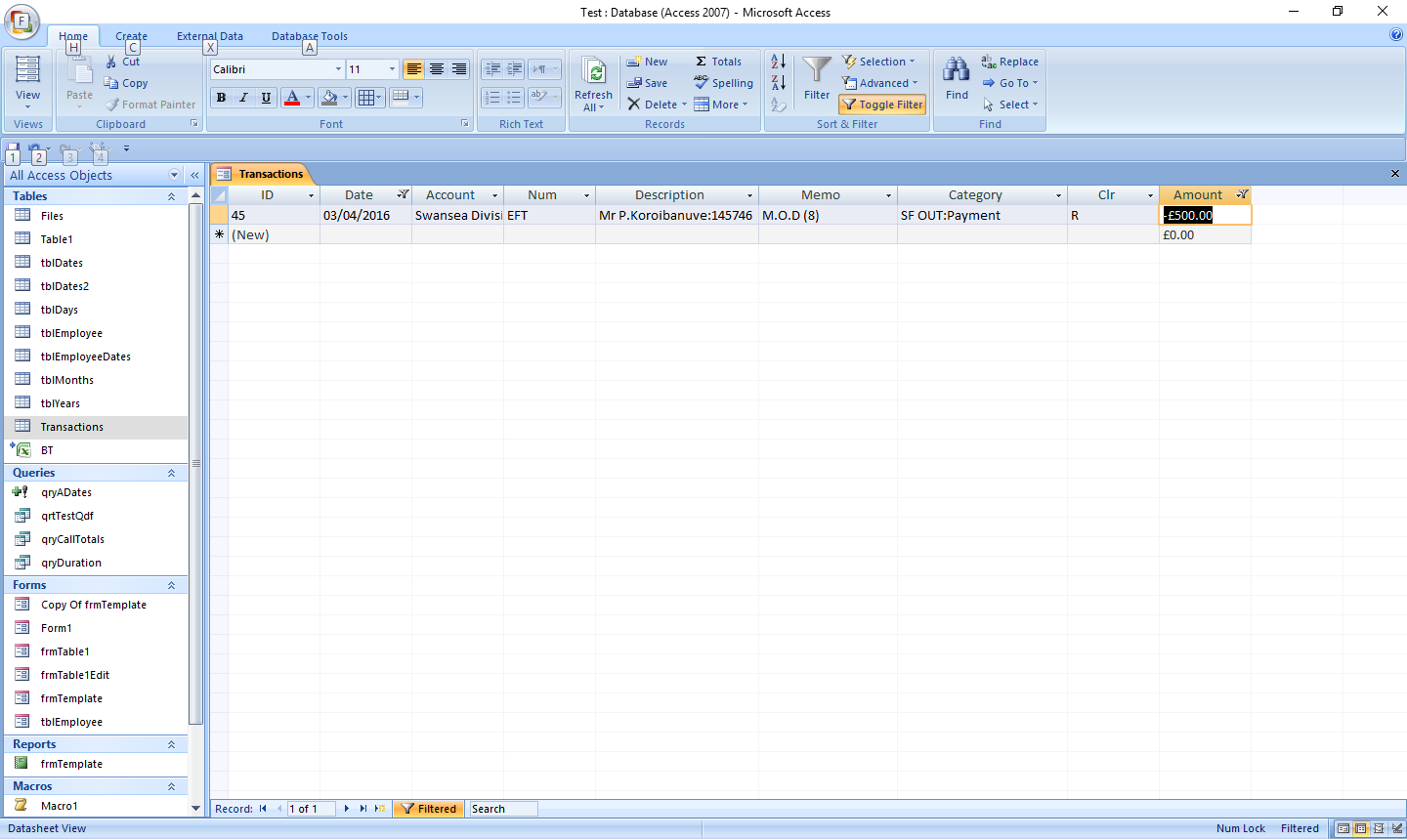Open the External Data tab
The height and width of the screenshot is (840, 1407).
click(x=210, y=36)
